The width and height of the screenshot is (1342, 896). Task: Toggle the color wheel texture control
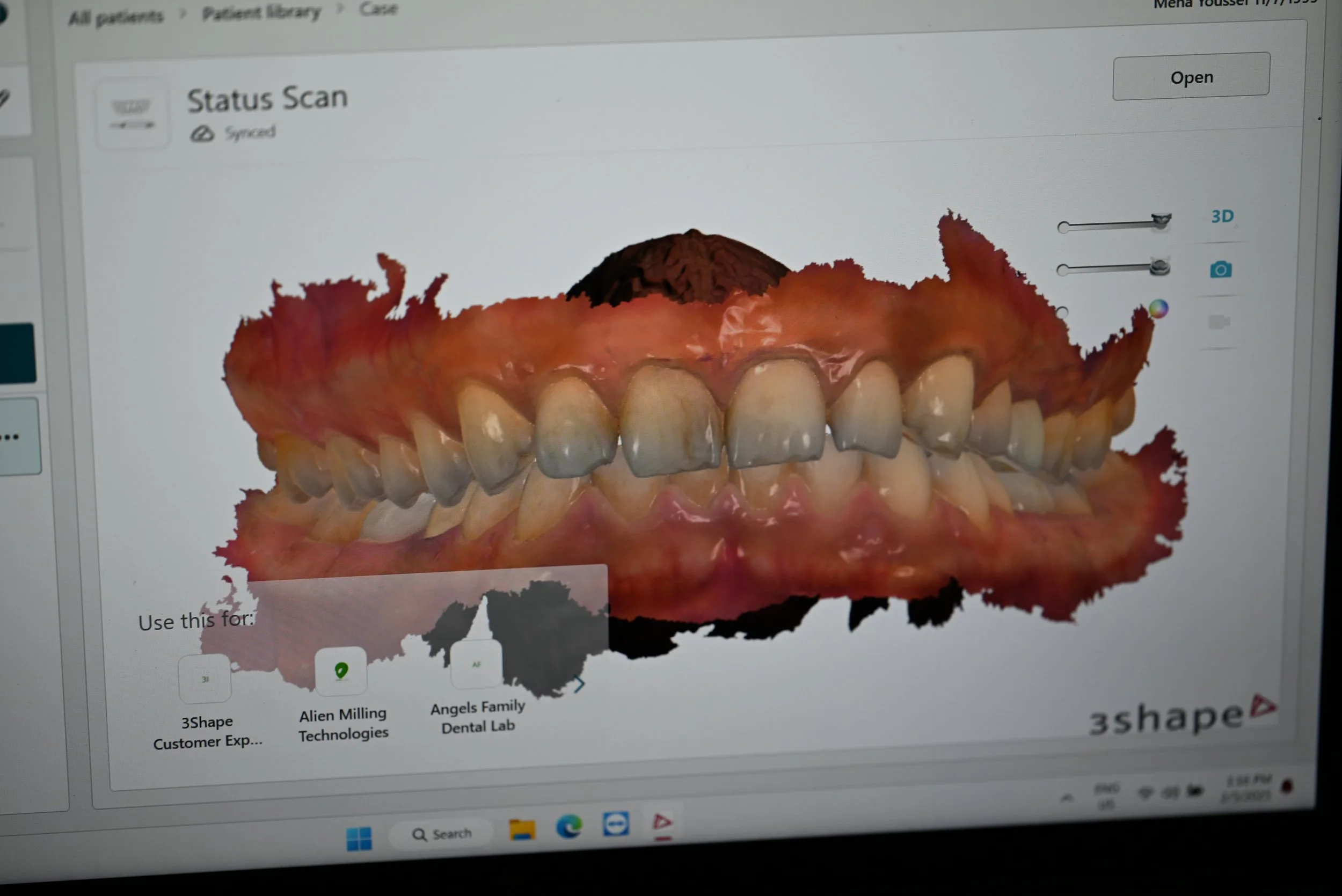[1158, 309]
